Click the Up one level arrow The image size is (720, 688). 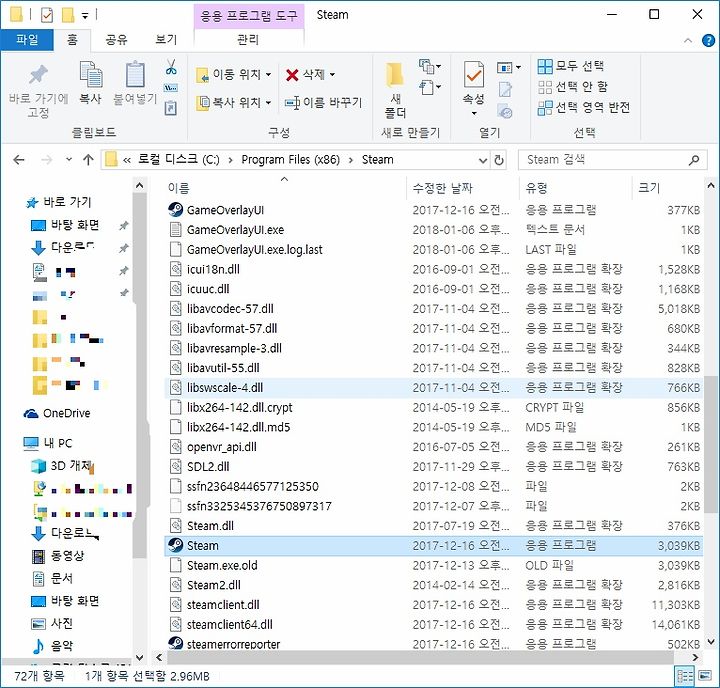88,160
